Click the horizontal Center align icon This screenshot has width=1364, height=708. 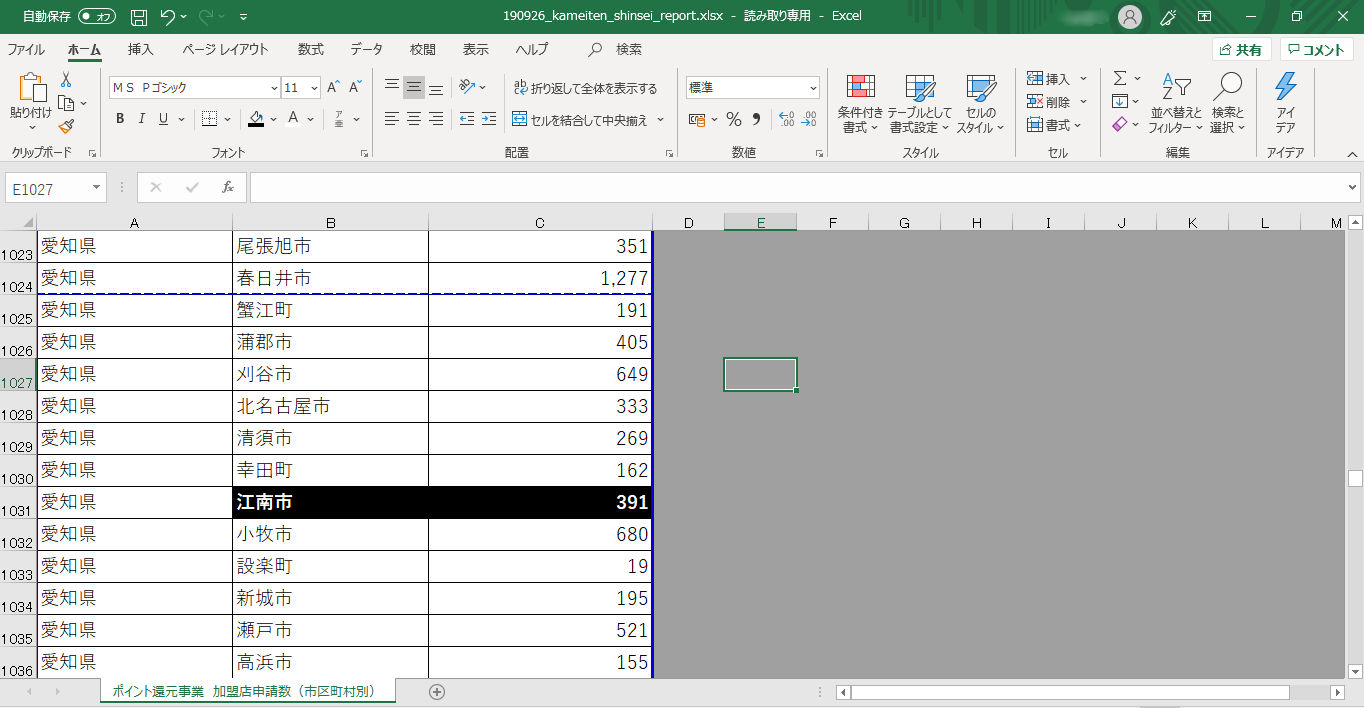coord(414,119)
